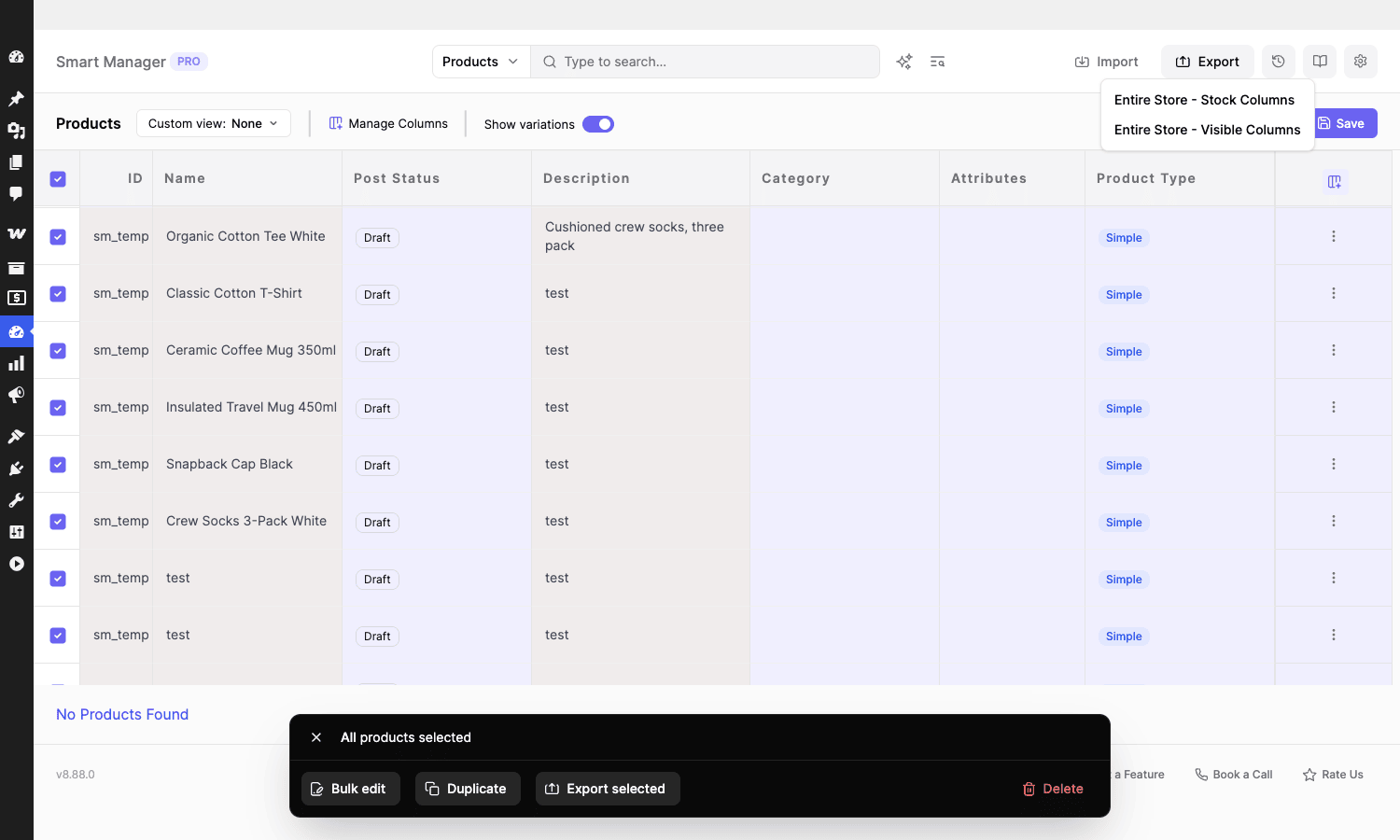This screenshot has width=1400, height=840.
Task: Click Export selected button
Action: (x=608, y=789)
